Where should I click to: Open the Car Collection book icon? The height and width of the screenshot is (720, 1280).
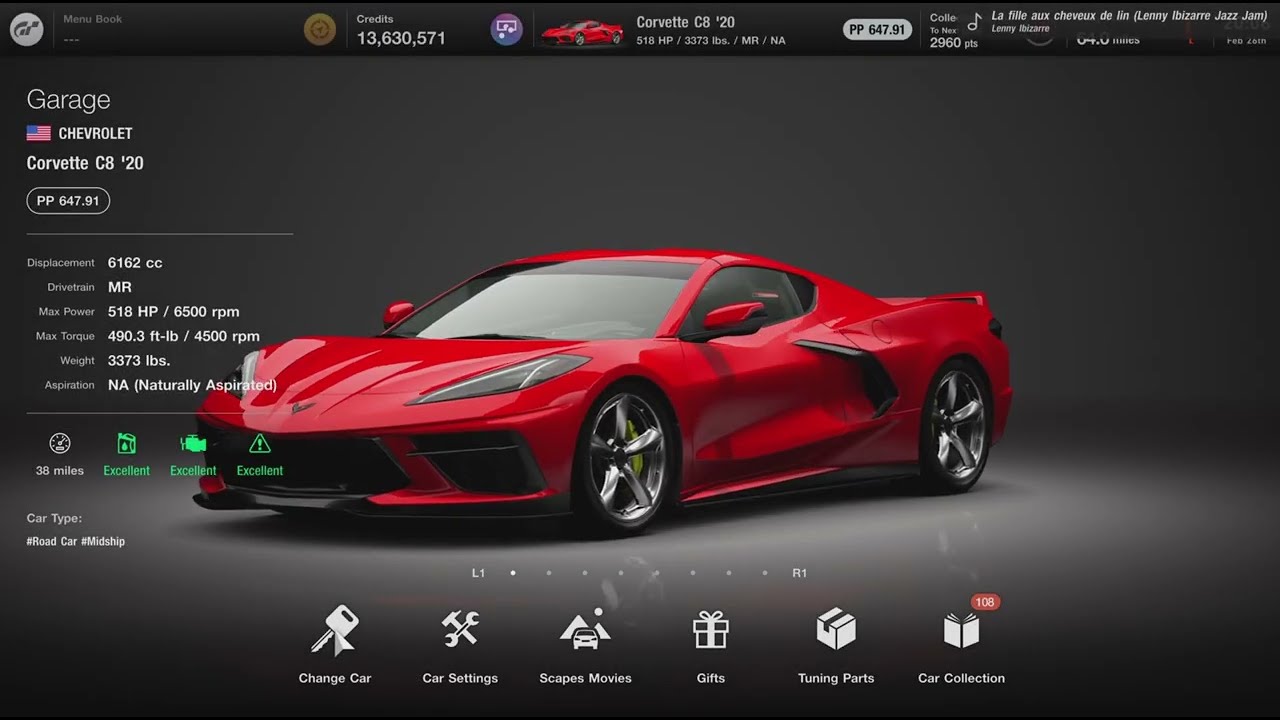pos(961,630)
